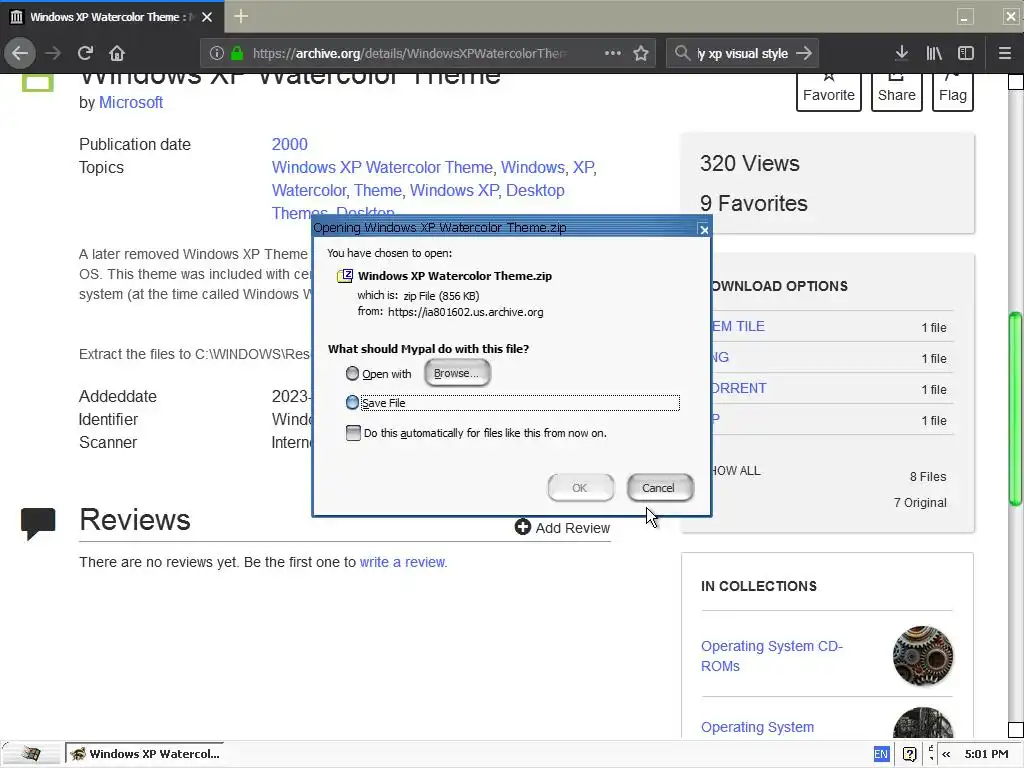Open the TORRENT download option

pos(739,389)
